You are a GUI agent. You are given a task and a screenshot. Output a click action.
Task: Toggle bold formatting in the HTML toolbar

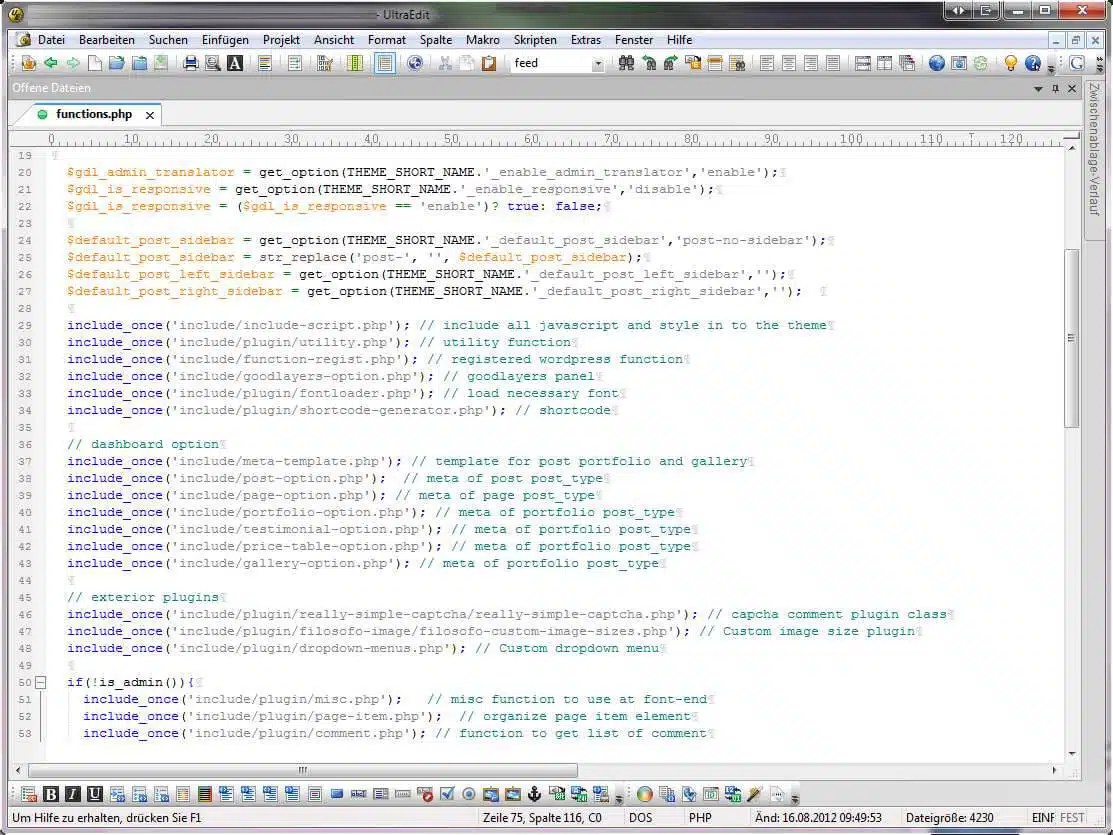[x=52, y=794]
